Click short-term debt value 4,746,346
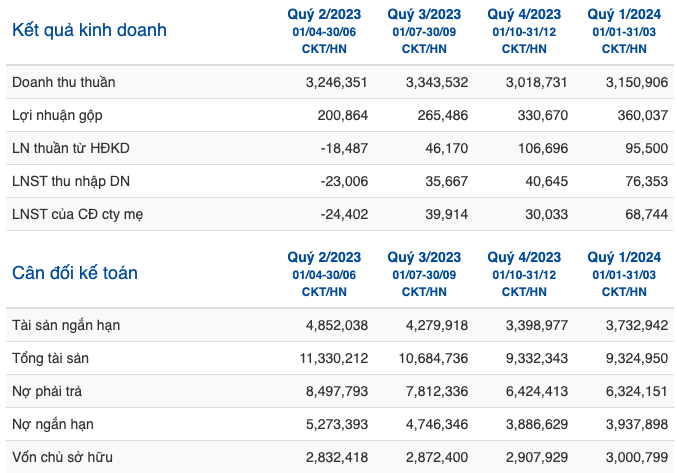 coord(437,425)
